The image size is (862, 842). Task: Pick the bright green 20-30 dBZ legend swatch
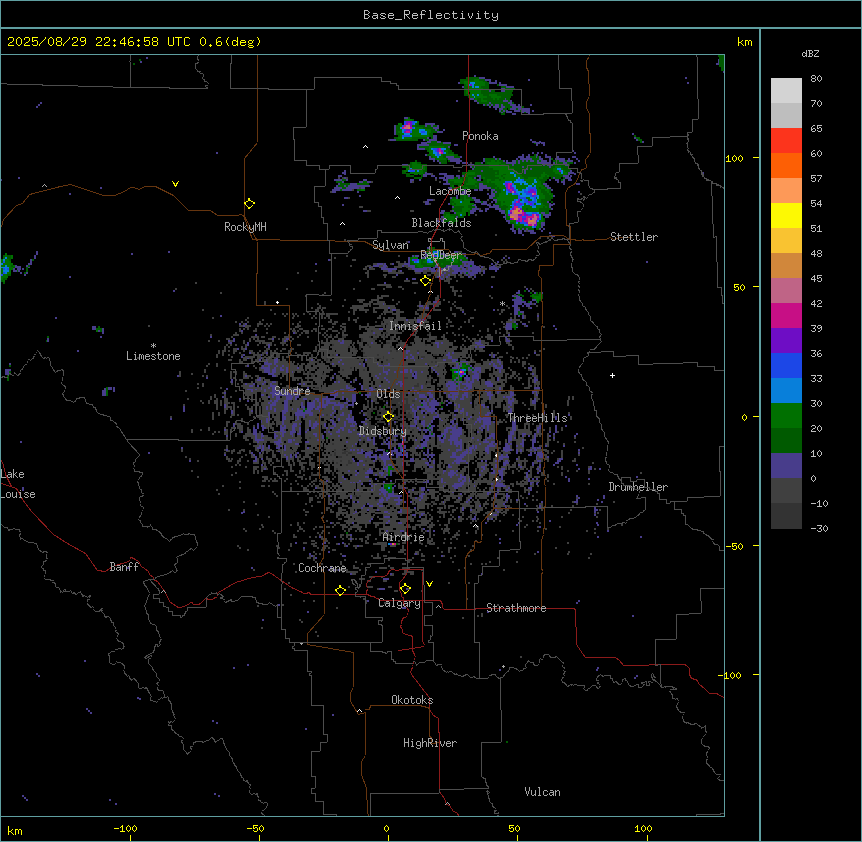(786, 416)
